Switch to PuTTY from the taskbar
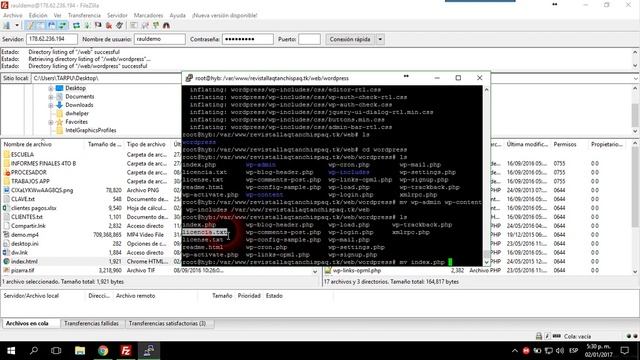 tap(149, 351)
